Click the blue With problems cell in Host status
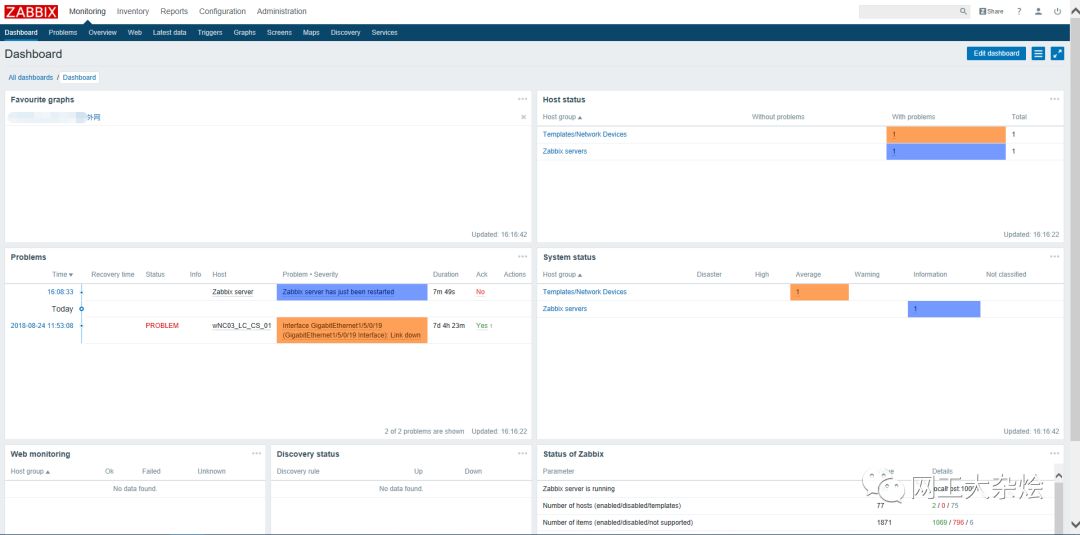Screen dimensions: 1080x535 [x=946, y=151]
